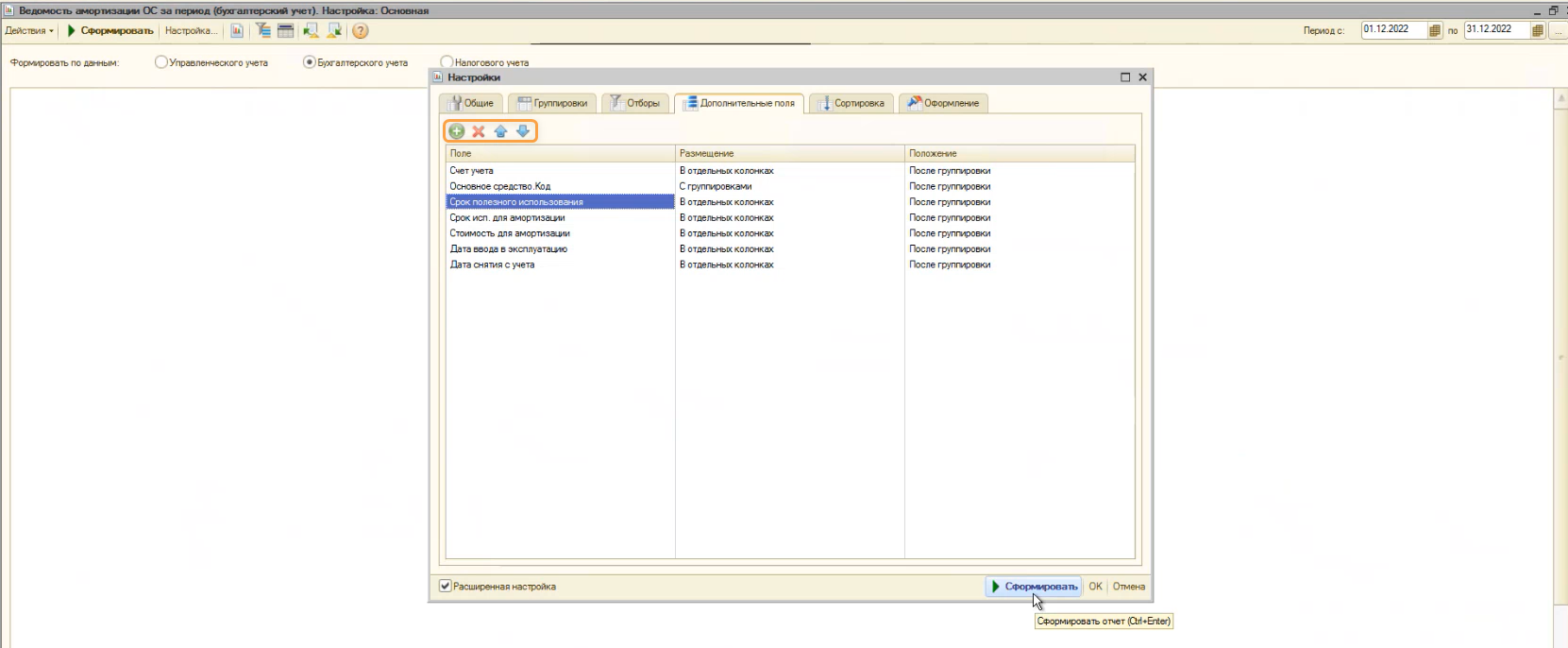Image resolution: width=1568 pixels, height=648 pixels.
Task: Select the Дата ввода в эксплуатацию row
Action: click(508, 249)
